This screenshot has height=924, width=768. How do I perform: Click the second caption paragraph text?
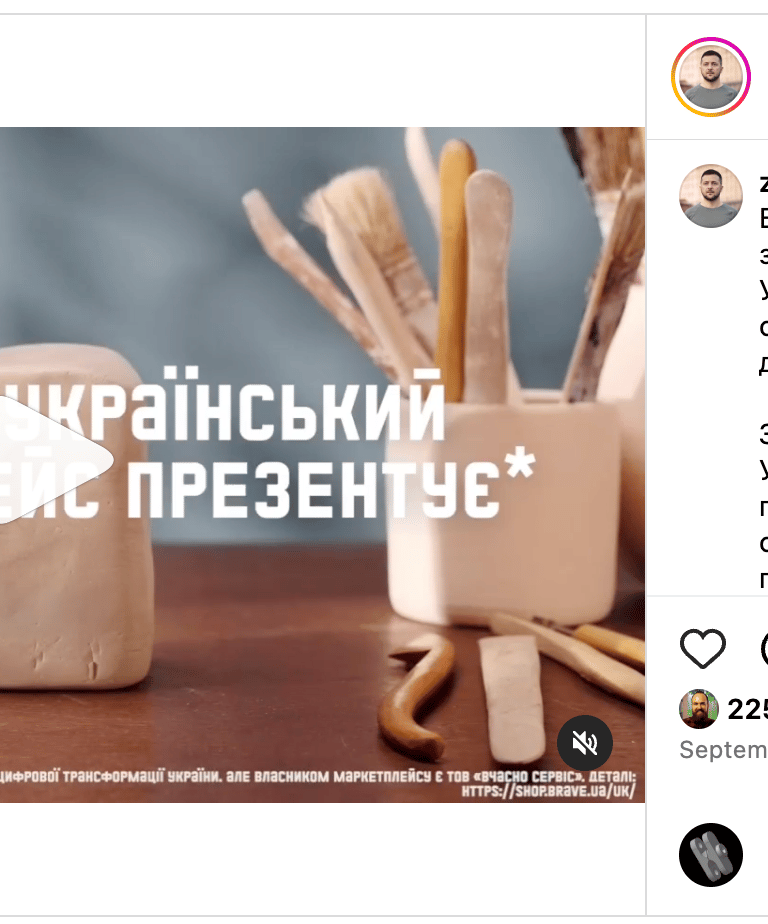764,507
